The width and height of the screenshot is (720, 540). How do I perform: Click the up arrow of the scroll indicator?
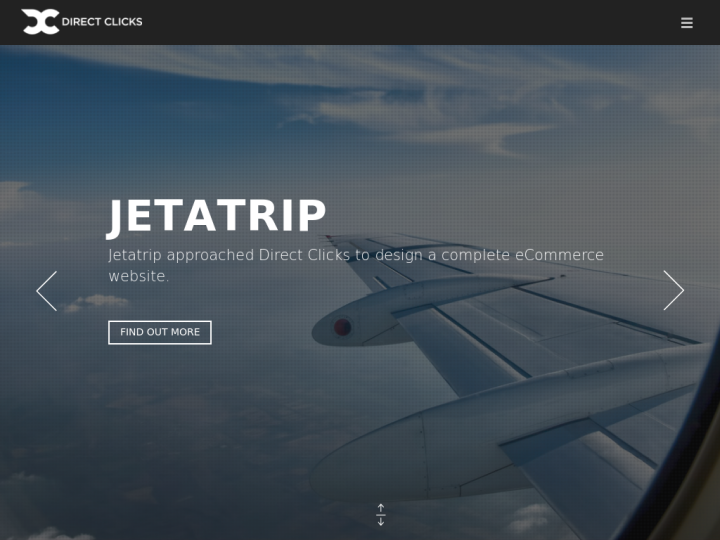click(x=381, y=508)
